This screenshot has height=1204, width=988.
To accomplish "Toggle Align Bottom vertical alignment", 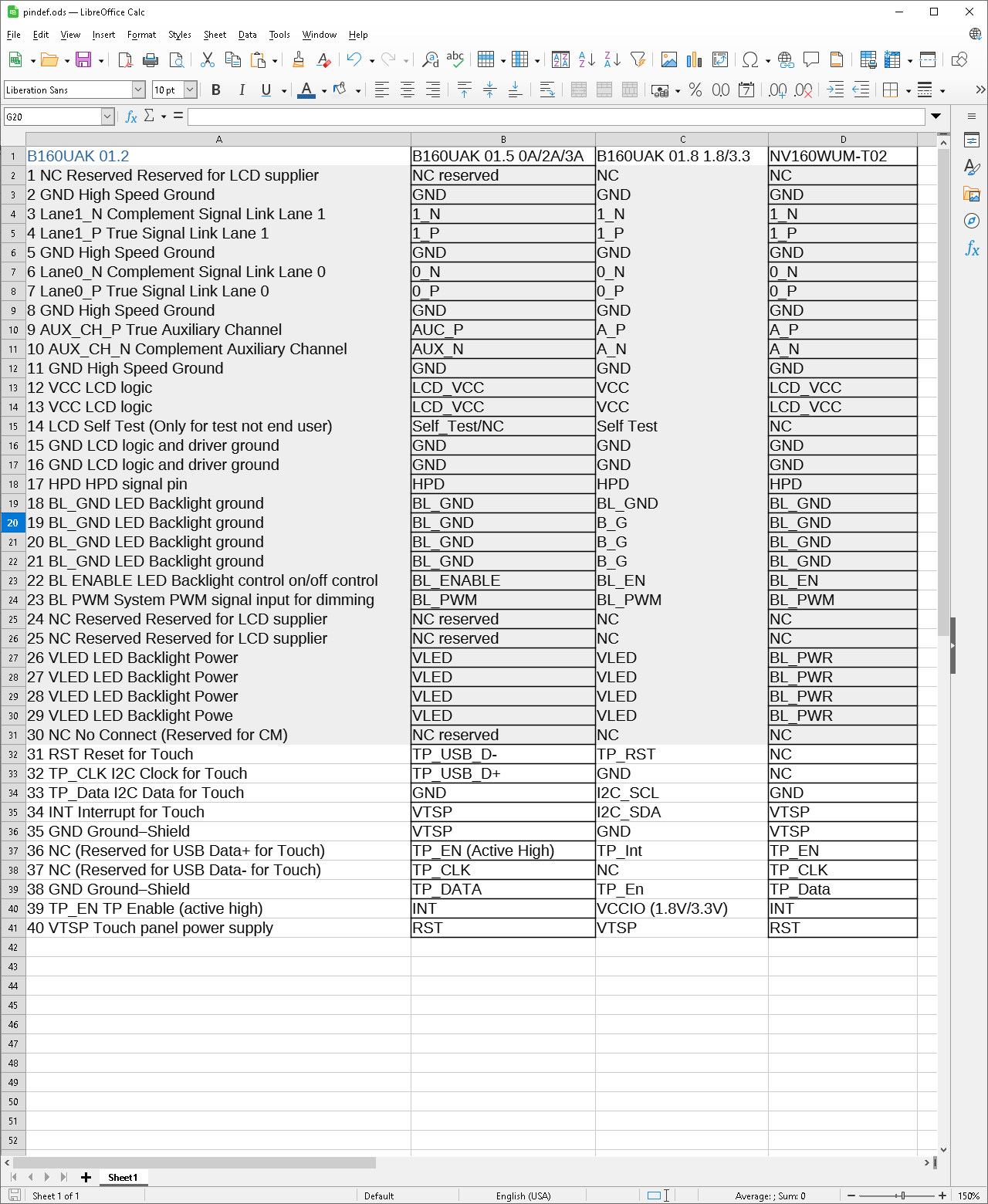I will [x=515, y=90].
